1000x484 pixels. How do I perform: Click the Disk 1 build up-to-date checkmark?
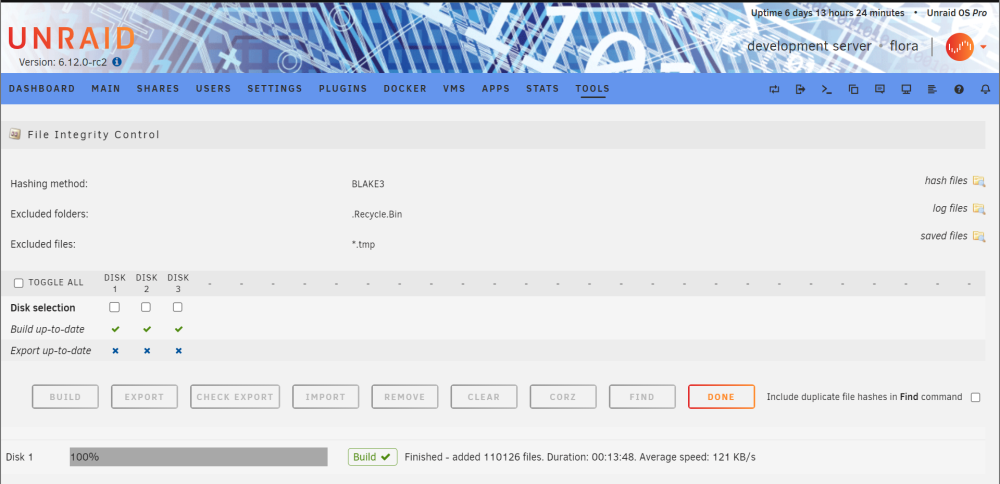(115, 329)
